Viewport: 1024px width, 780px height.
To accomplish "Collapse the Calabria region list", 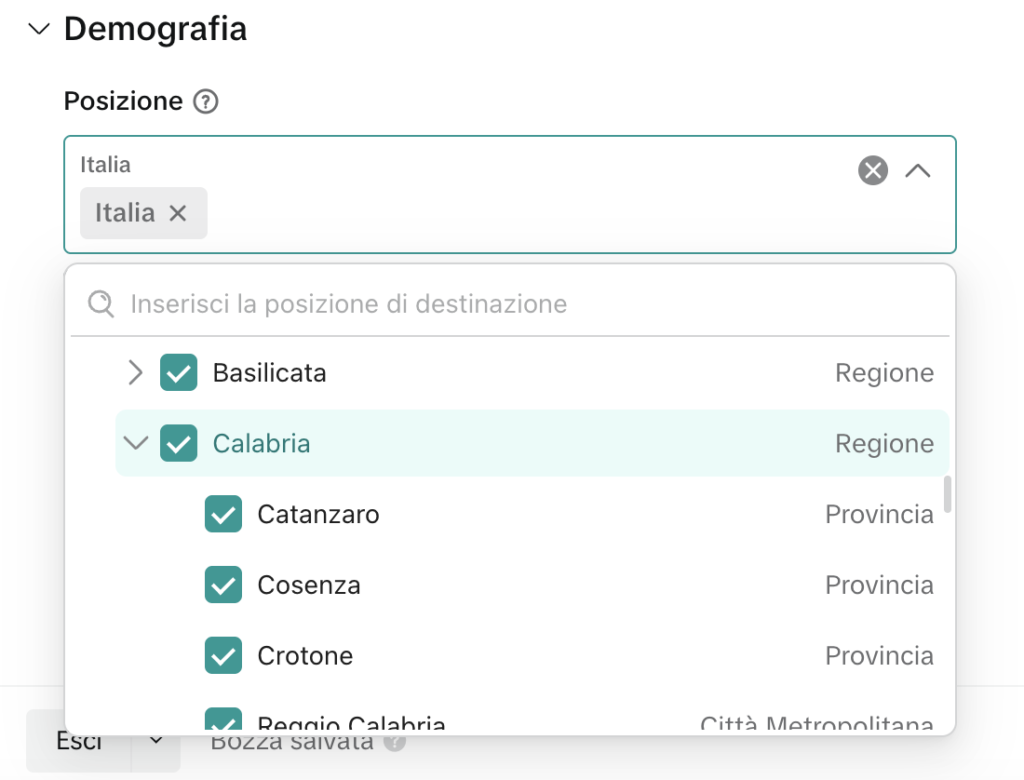I will (135, 443).
